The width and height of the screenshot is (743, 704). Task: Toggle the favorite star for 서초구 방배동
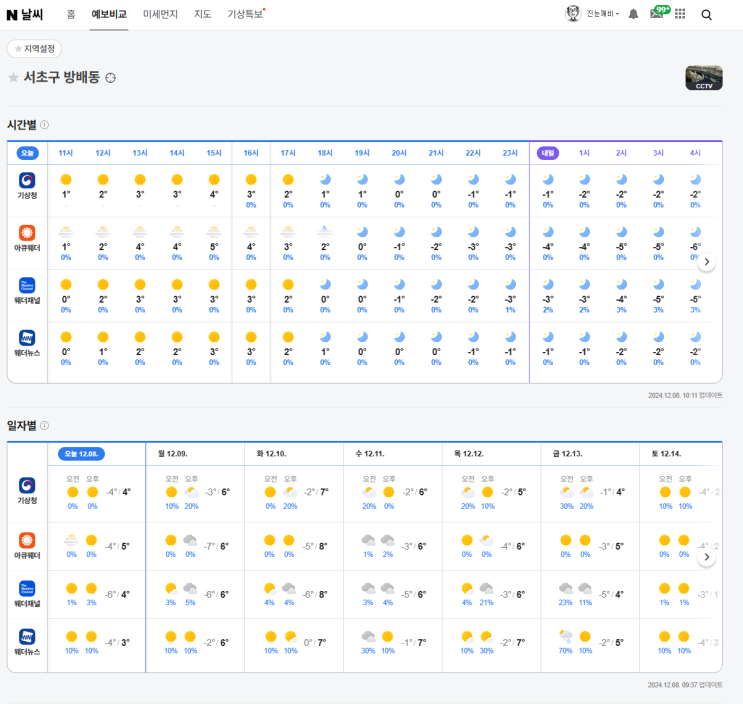pyautogui.click(x=14, y=78)
